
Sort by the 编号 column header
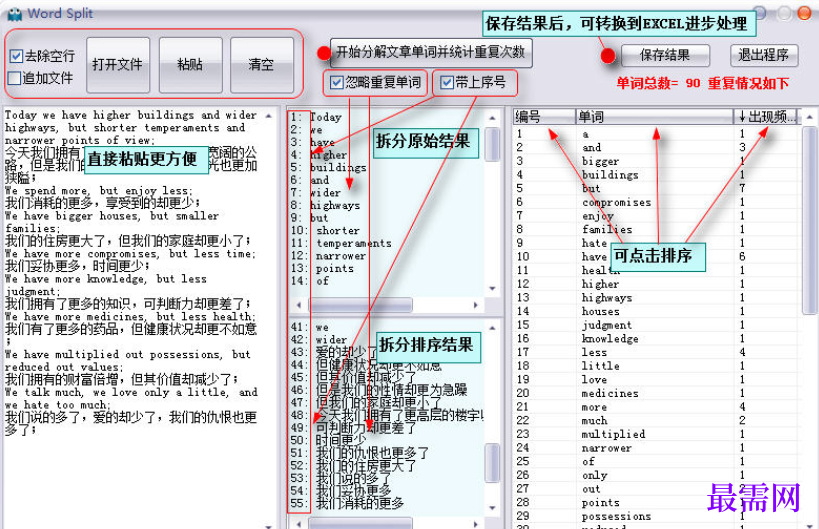click(x=544, y=116)
